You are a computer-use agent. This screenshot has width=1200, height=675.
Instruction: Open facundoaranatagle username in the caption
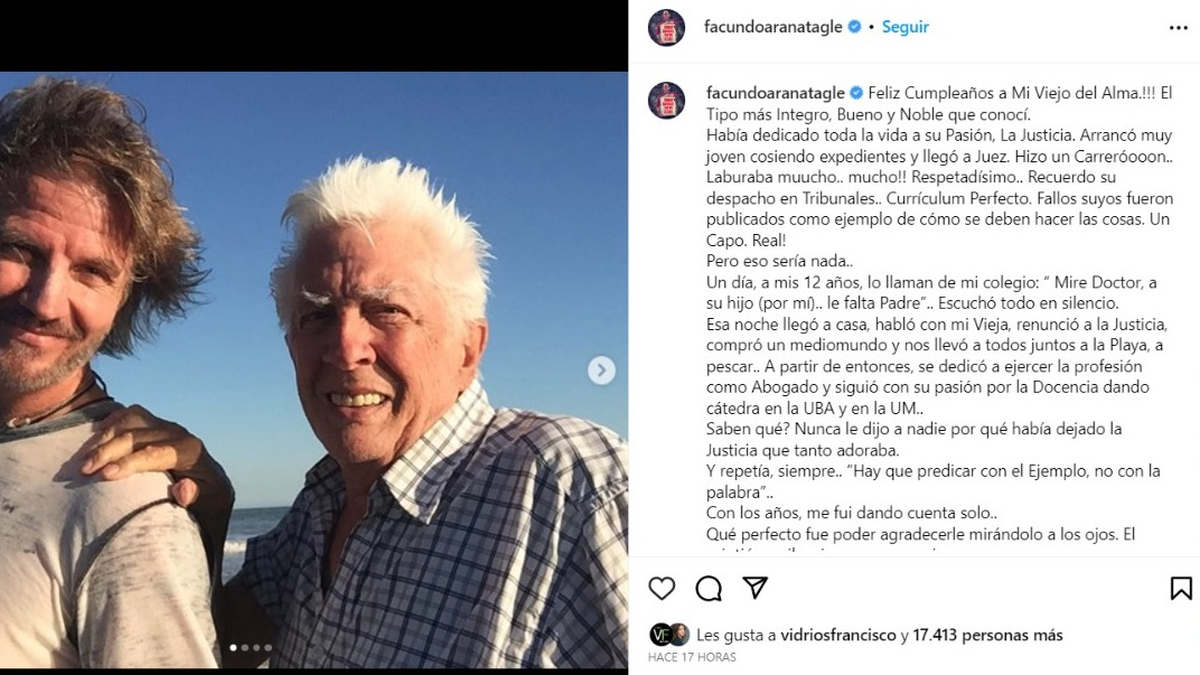click(774, 92)
